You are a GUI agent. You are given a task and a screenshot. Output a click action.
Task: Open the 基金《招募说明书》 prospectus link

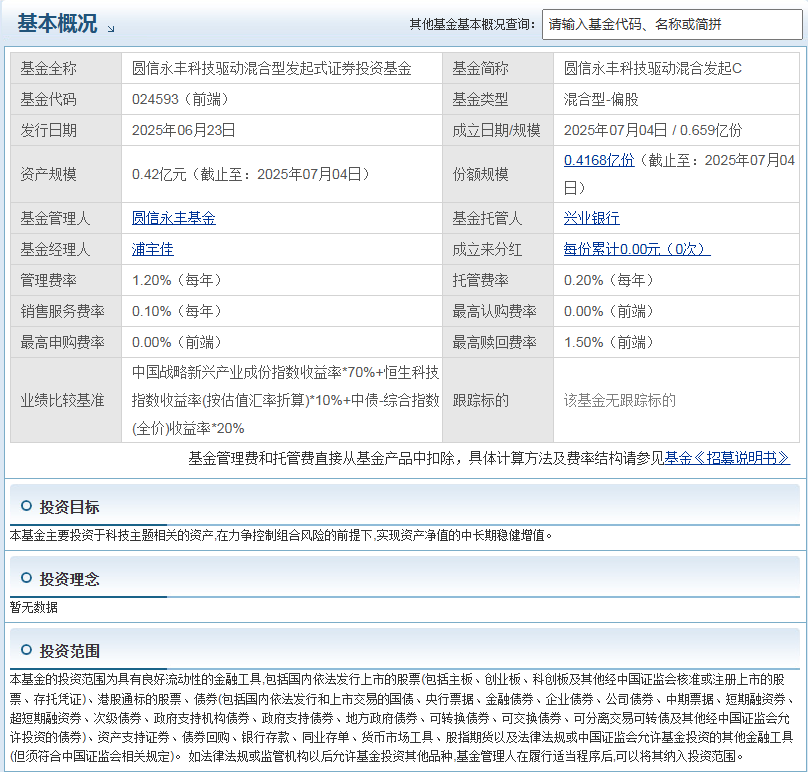coord(727,458)
